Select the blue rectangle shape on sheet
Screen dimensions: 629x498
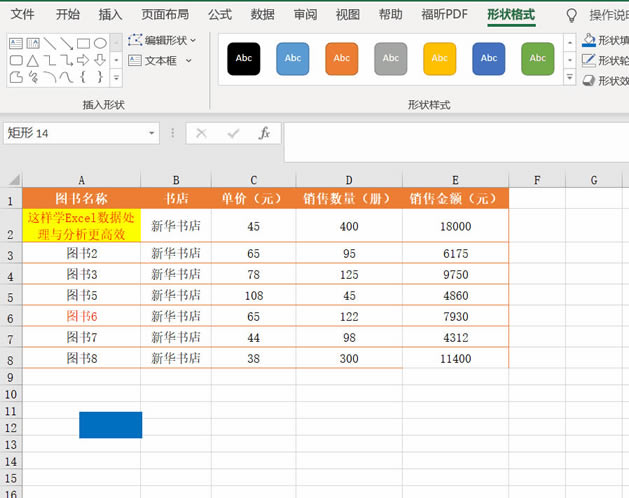(110, 425)
